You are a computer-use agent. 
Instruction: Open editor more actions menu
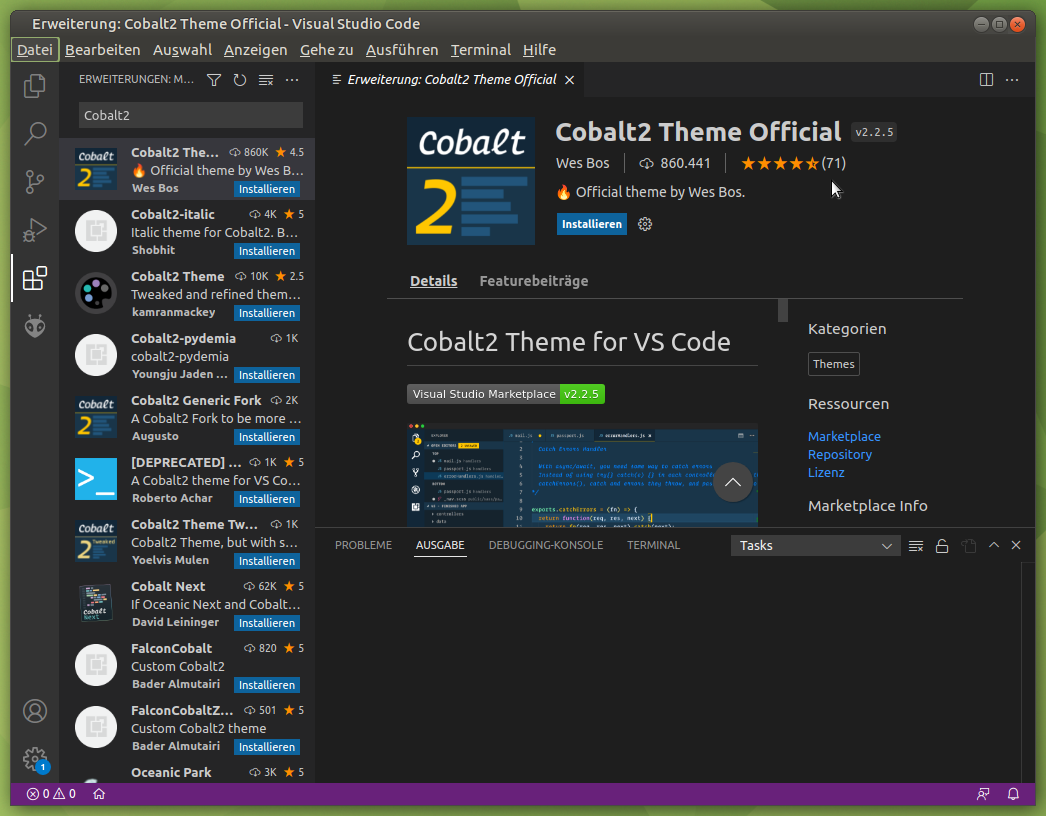click(1012, 80)
